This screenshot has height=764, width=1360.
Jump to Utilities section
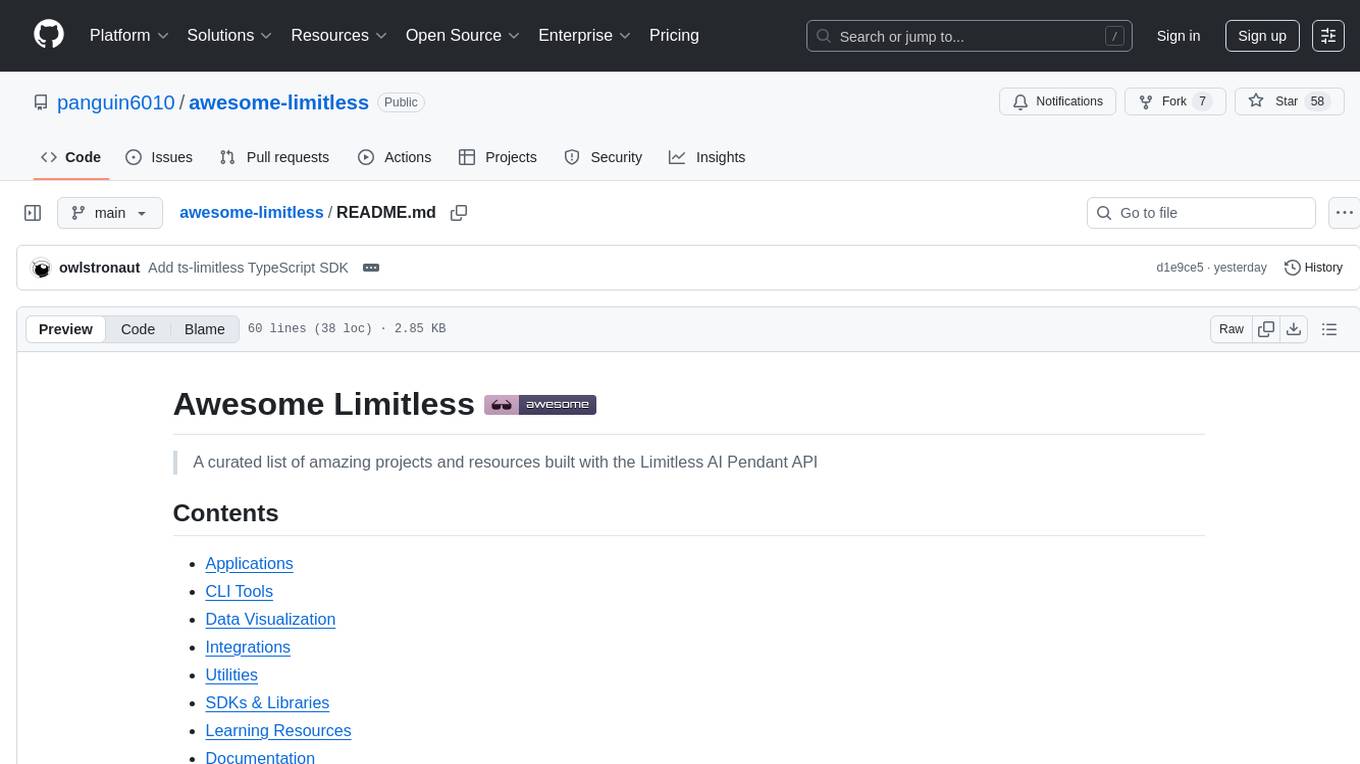click(x=231, y=675)
